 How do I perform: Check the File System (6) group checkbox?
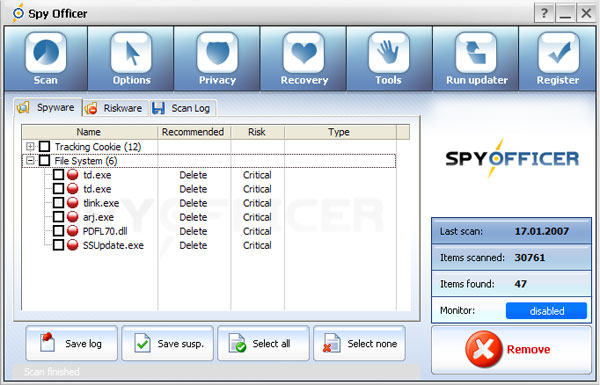pyautogui.click(x=45, y=160)
